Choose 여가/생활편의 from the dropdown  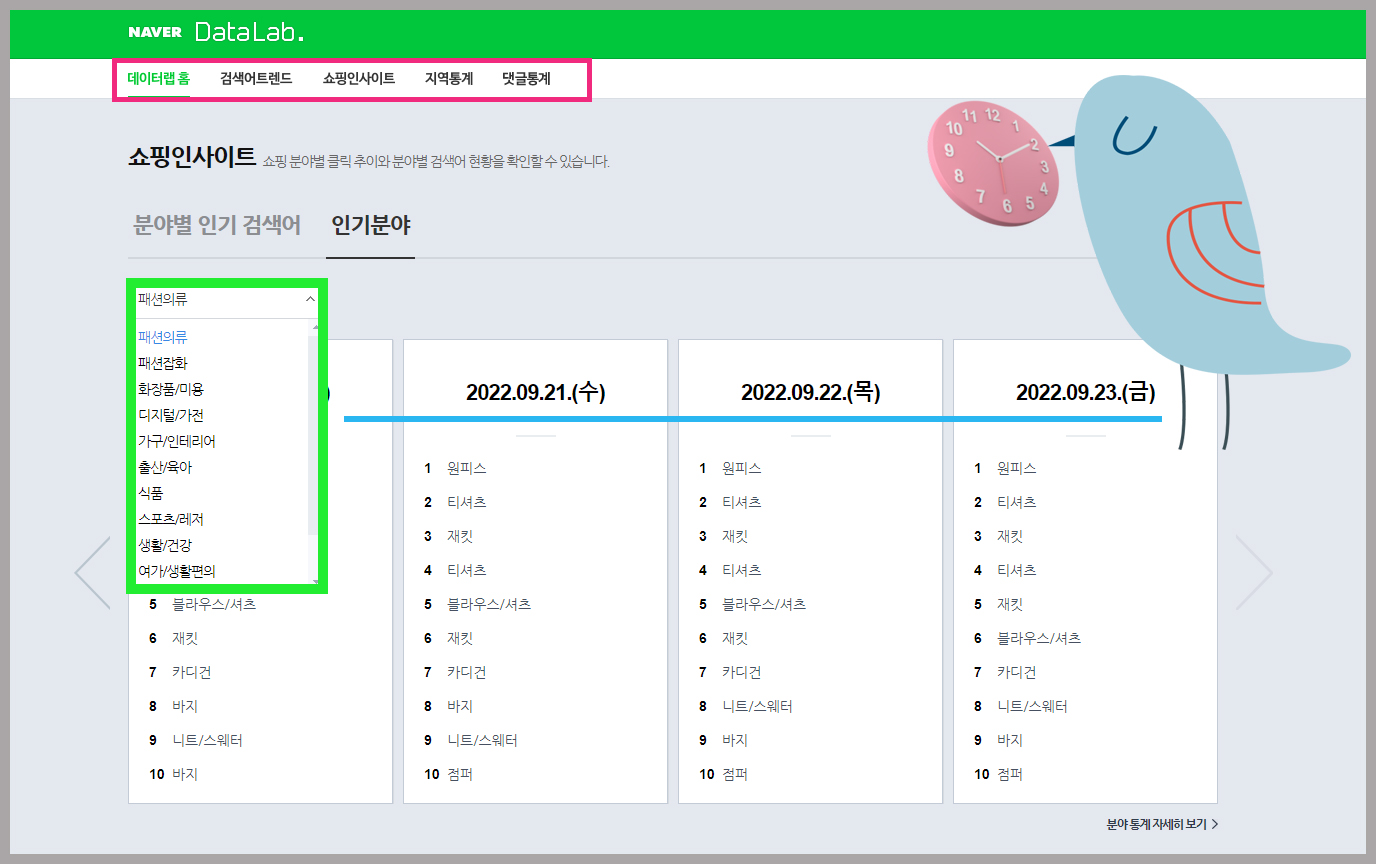[177, 571]
